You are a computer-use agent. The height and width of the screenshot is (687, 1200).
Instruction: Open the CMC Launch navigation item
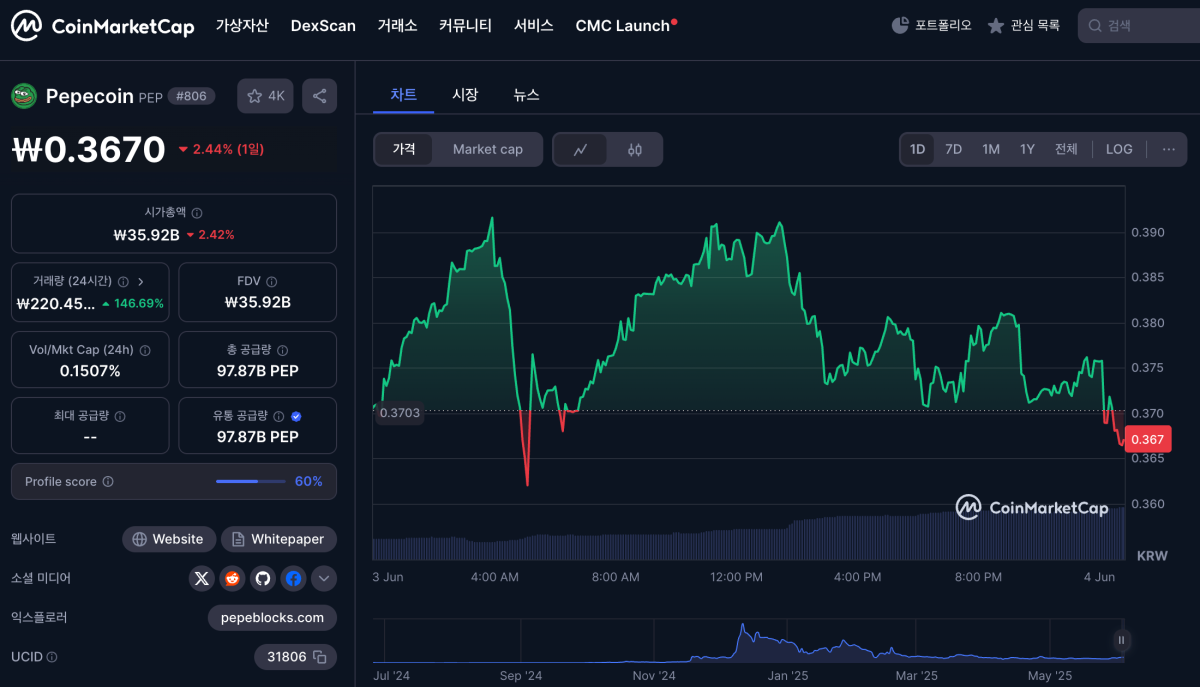tap(626, 26)
